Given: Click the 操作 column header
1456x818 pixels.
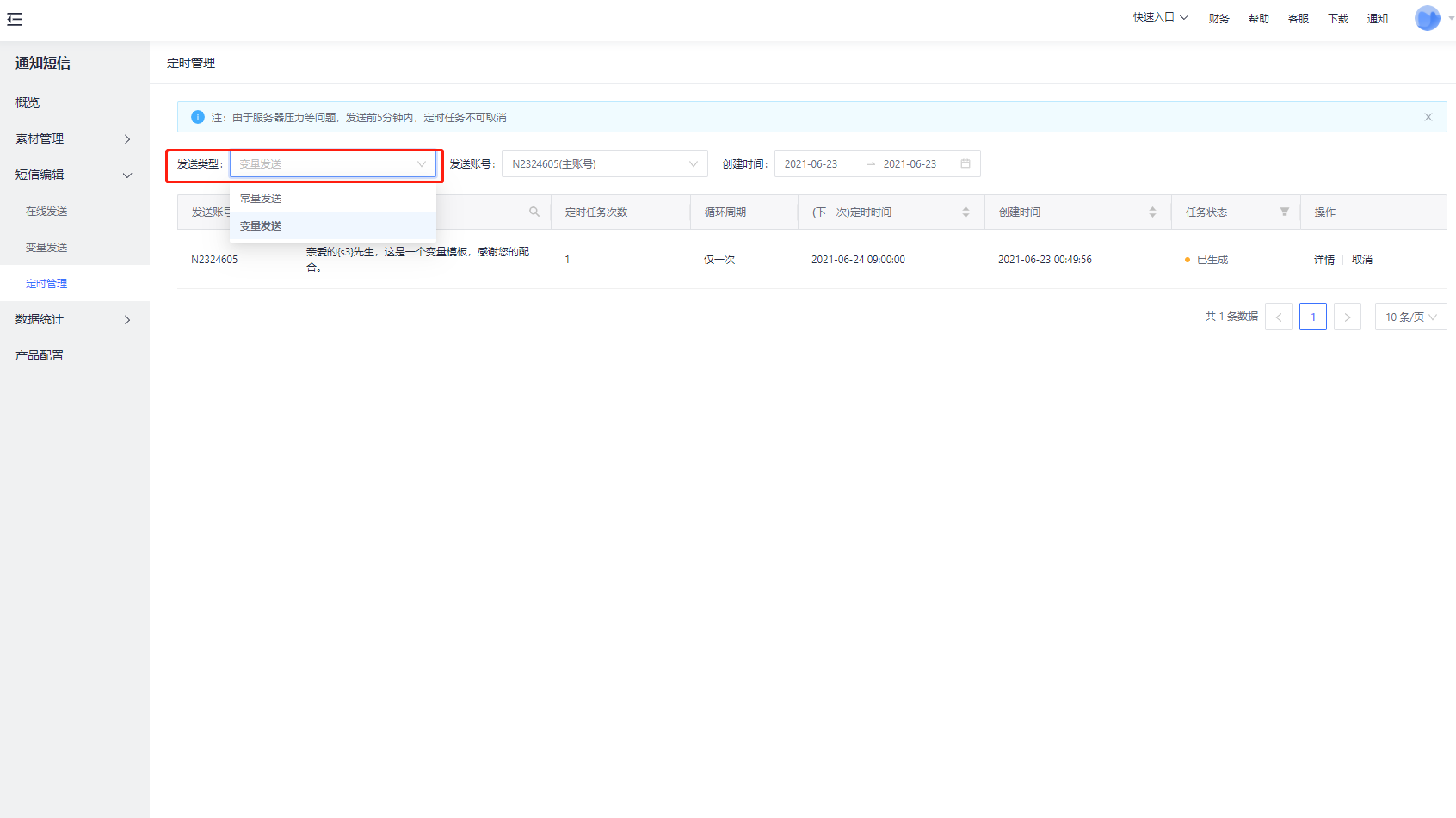Looking at the screenshot, I should click(1325, 212).
